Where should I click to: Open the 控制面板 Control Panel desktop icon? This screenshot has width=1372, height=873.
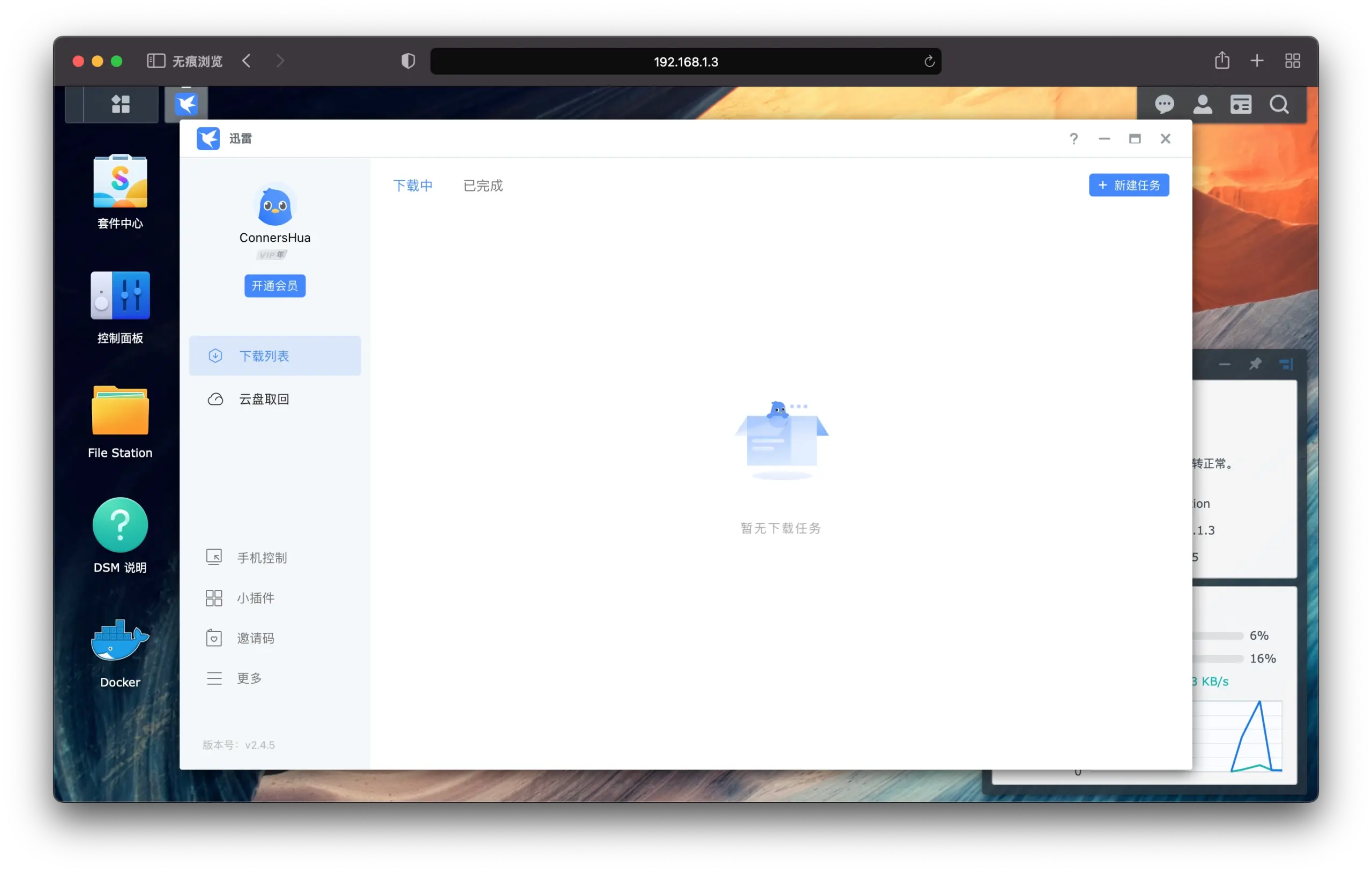pyautogui.click(x=120, y=307)
